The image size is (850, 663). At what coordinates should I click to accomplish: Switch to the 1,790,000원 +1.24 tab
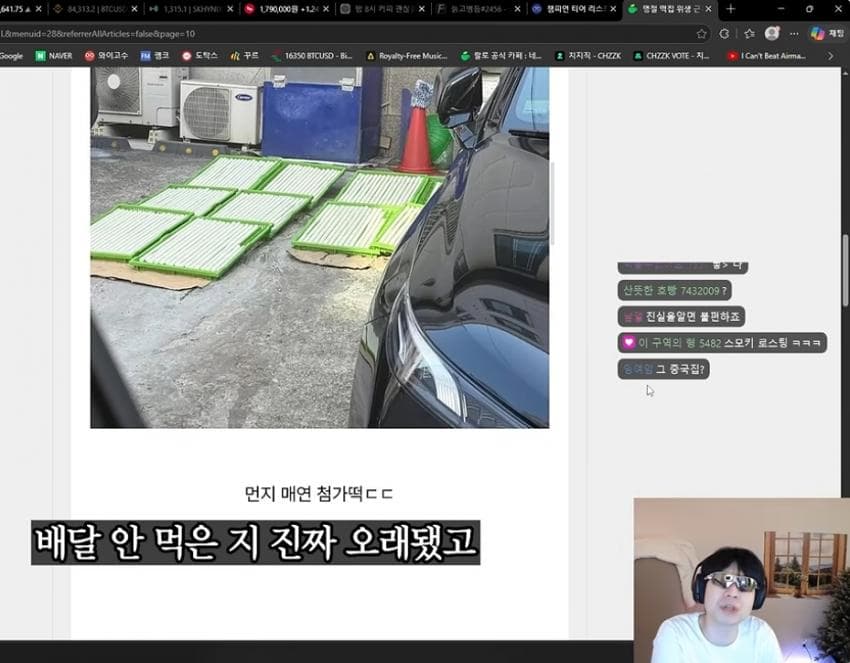(287, 9)
